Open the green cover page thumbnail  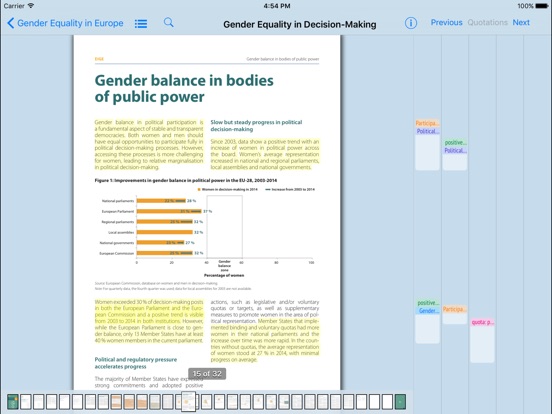pyautogui.click(x=13, y=402)
